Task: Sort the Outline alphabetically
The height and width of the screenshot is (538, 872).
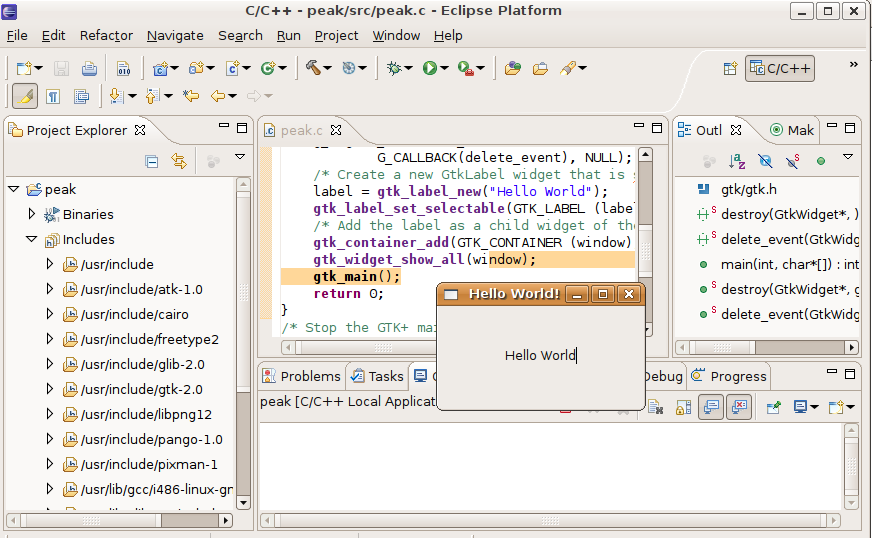Action: [737, 161]
